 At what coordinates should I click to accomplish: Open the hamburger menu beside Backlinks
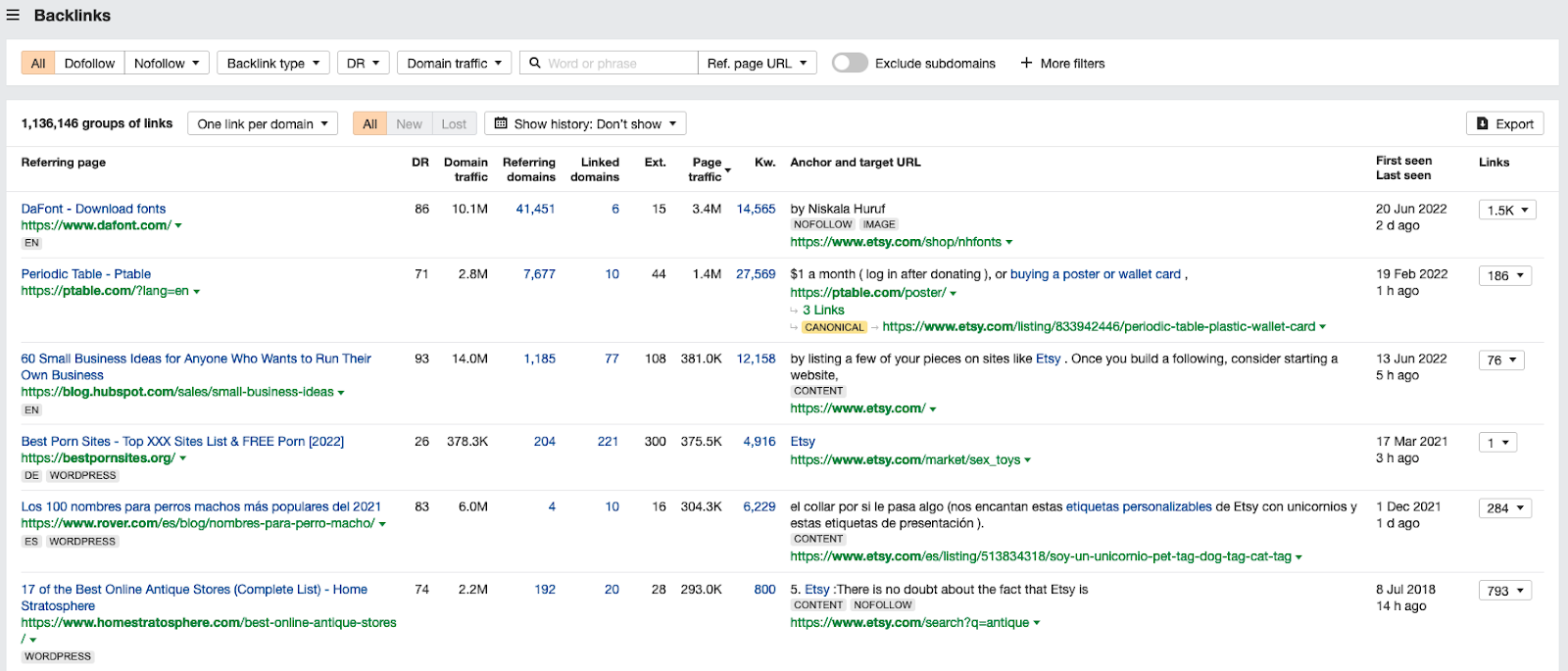(x=13, y=16)
